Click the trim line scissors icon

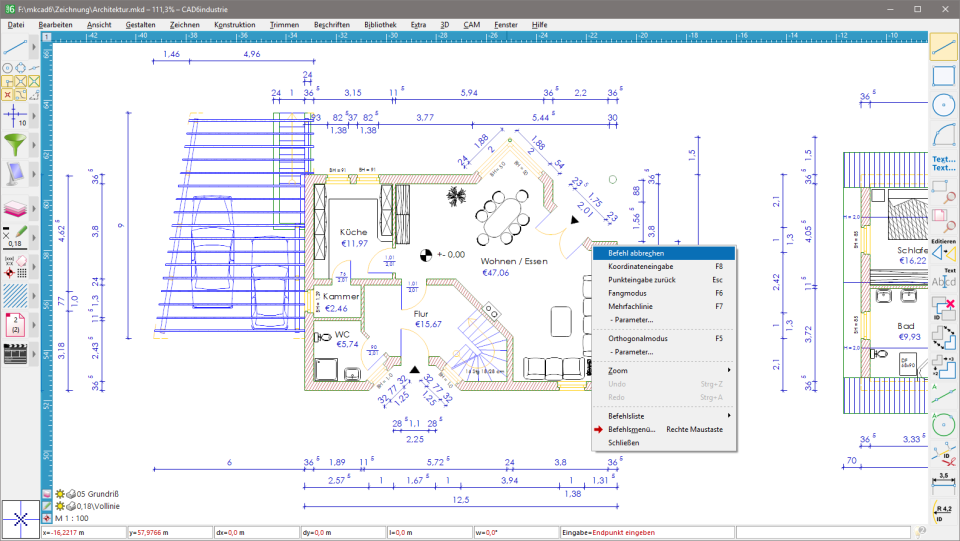[x=943, y=455]
